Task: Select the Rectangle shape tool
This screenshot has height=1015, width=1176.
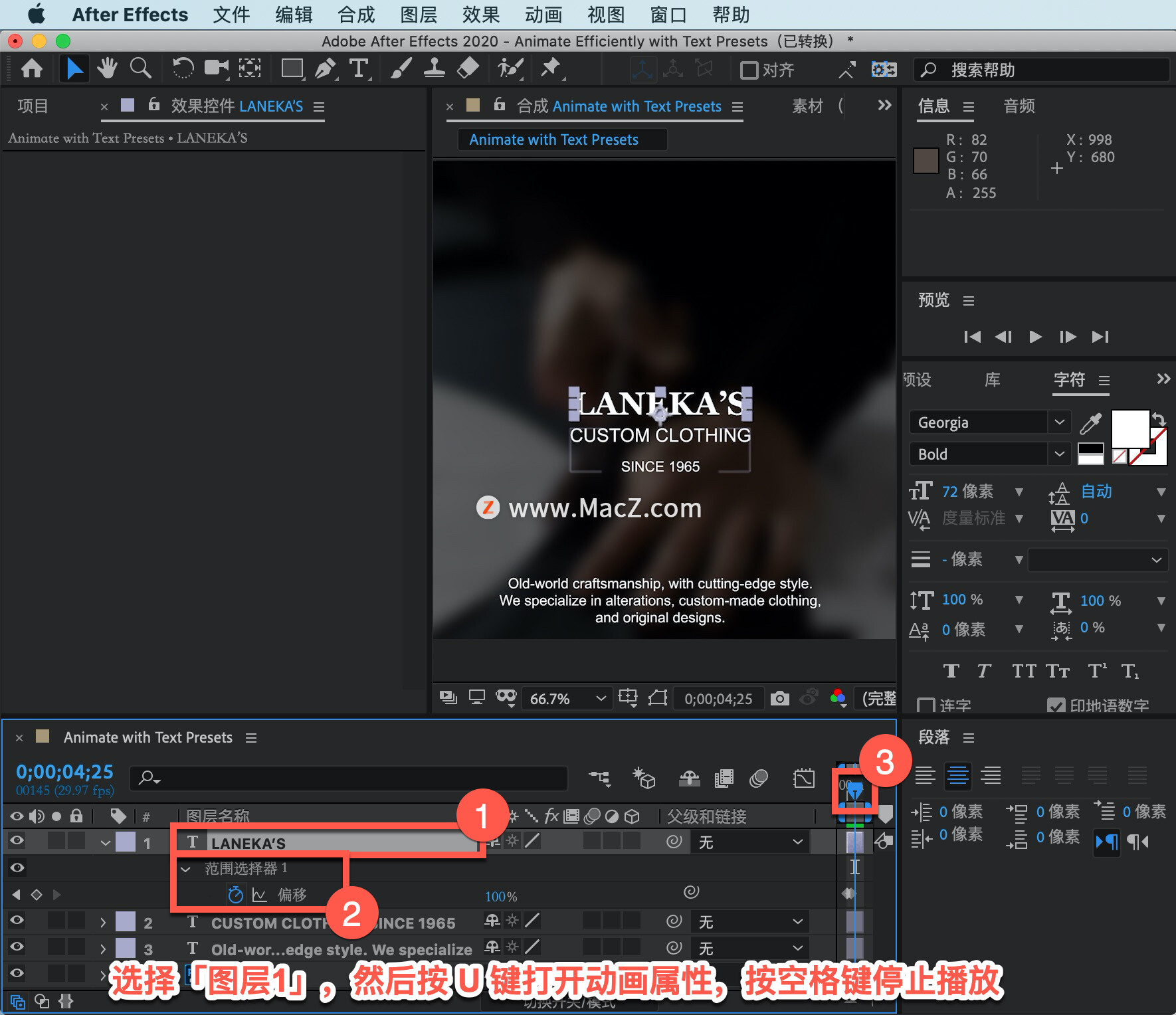Action: 292,68
